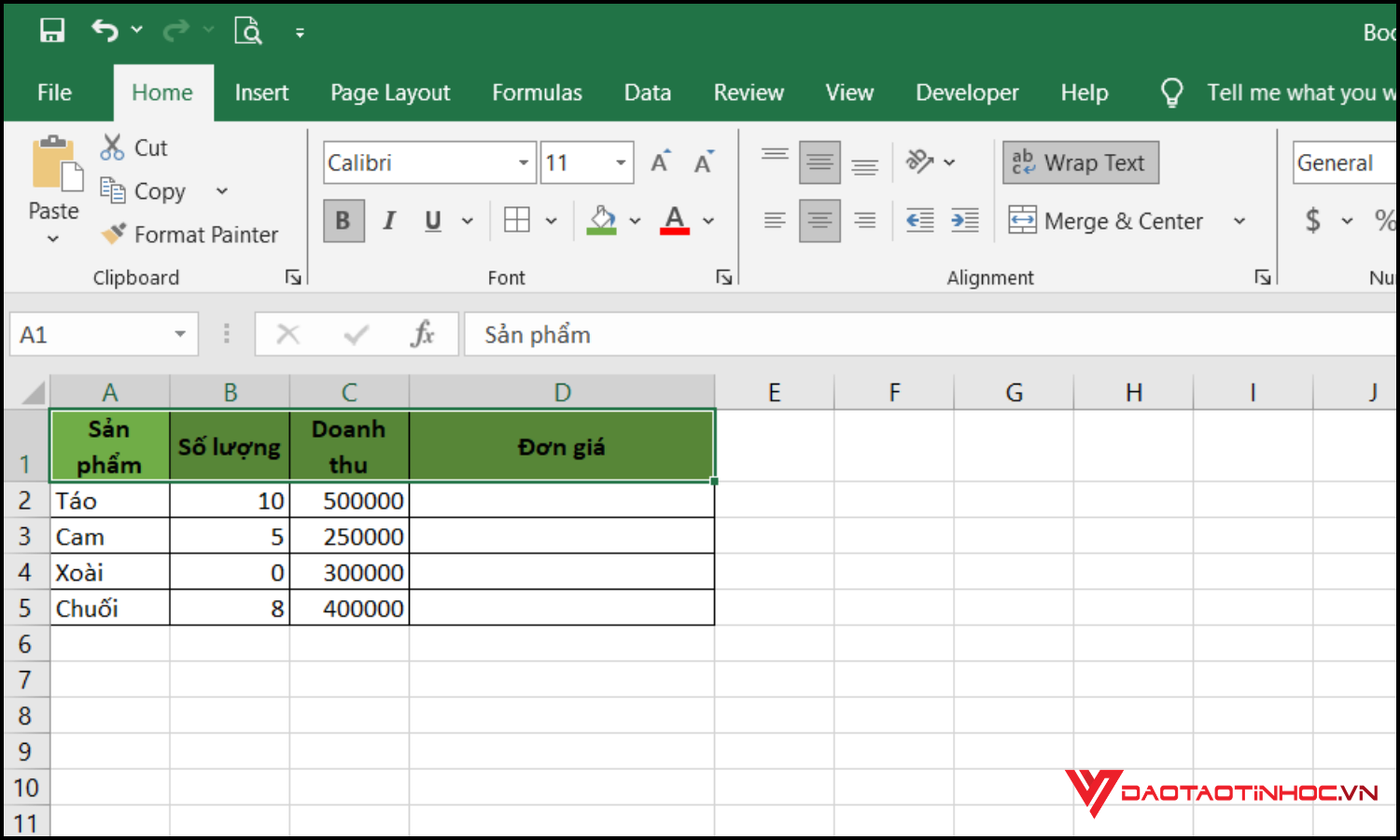
Task: Toggle bold formatting
Action: [343, 220]
